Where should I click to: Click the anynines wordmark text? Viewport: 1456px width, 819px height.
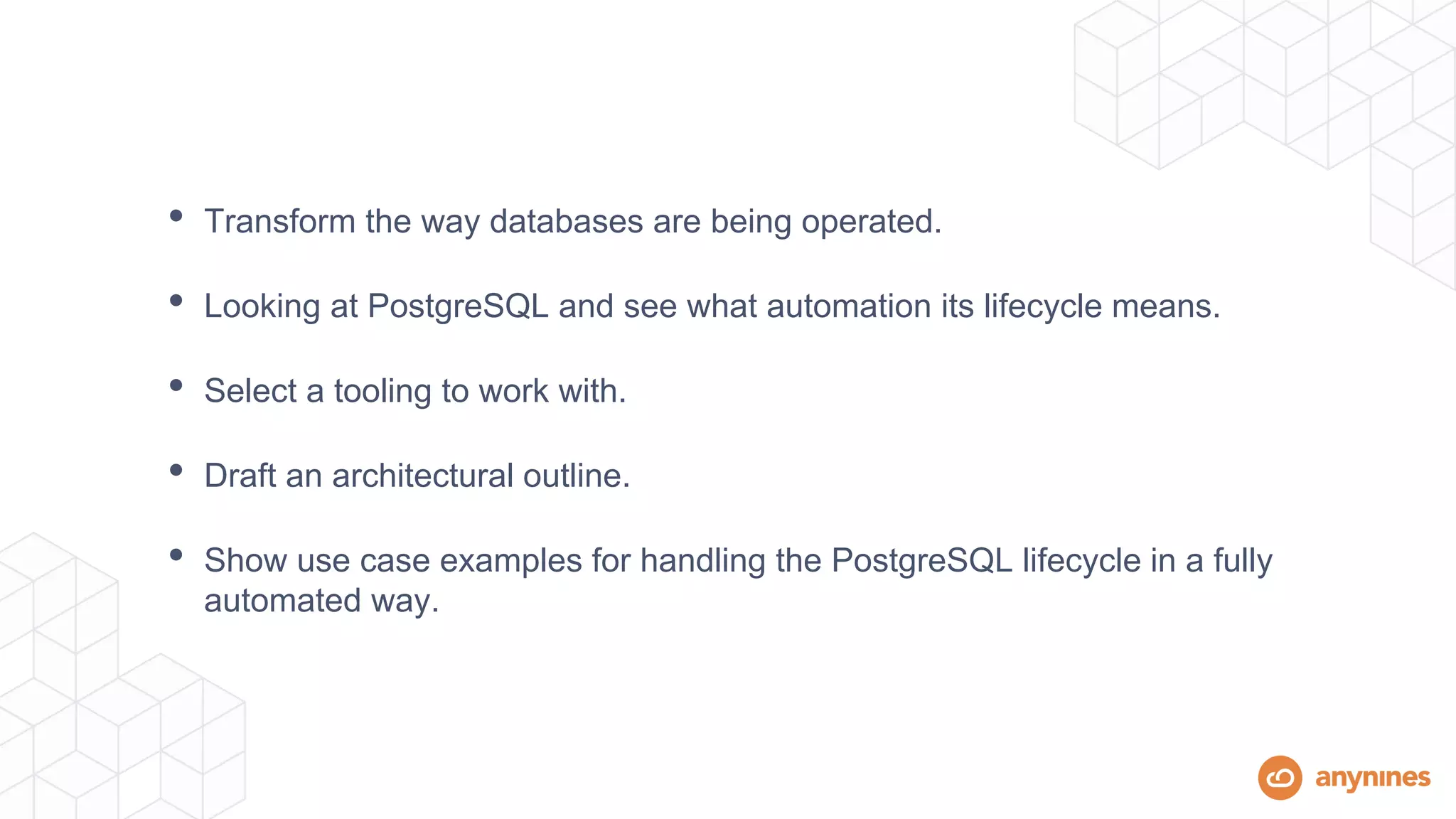point(1373,779)
